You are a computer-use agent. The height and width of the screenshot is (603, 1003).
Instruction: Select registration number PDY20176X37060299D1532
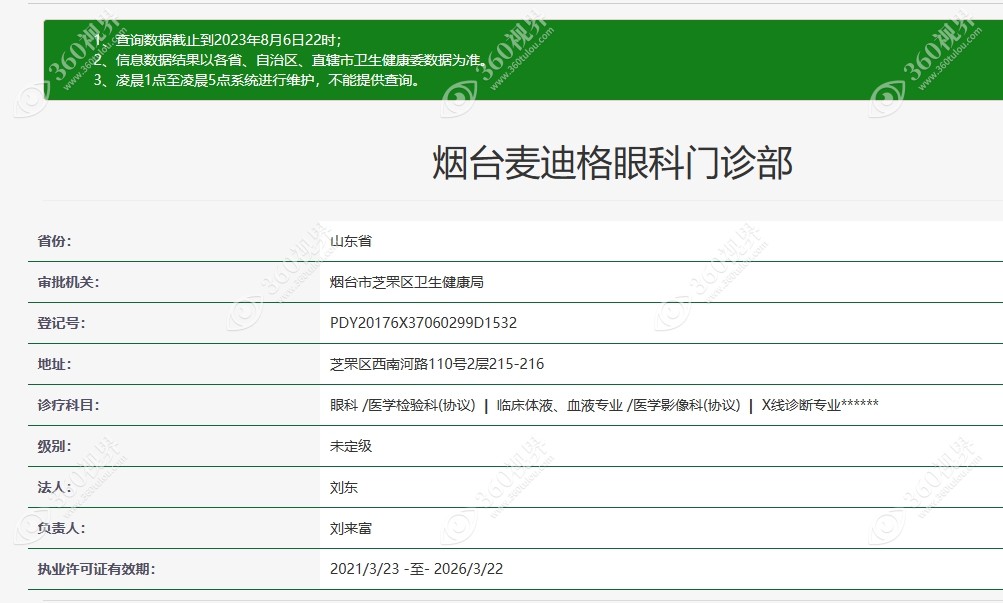(423, 323)
